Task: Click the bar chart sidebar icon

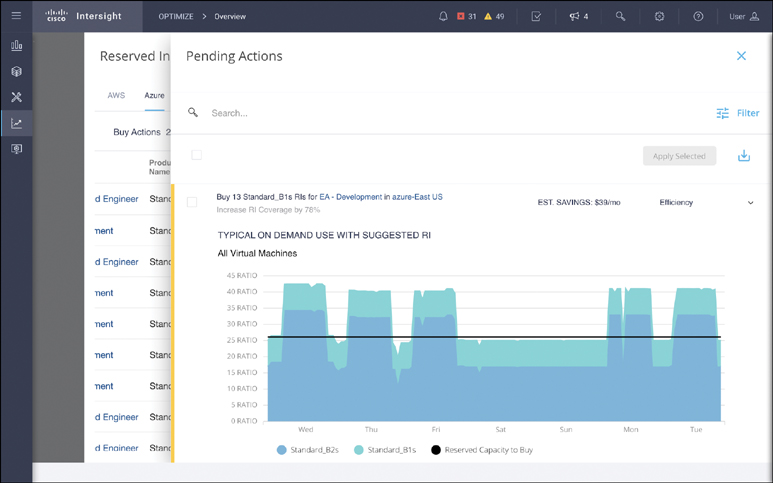Action: coord(16,46)
